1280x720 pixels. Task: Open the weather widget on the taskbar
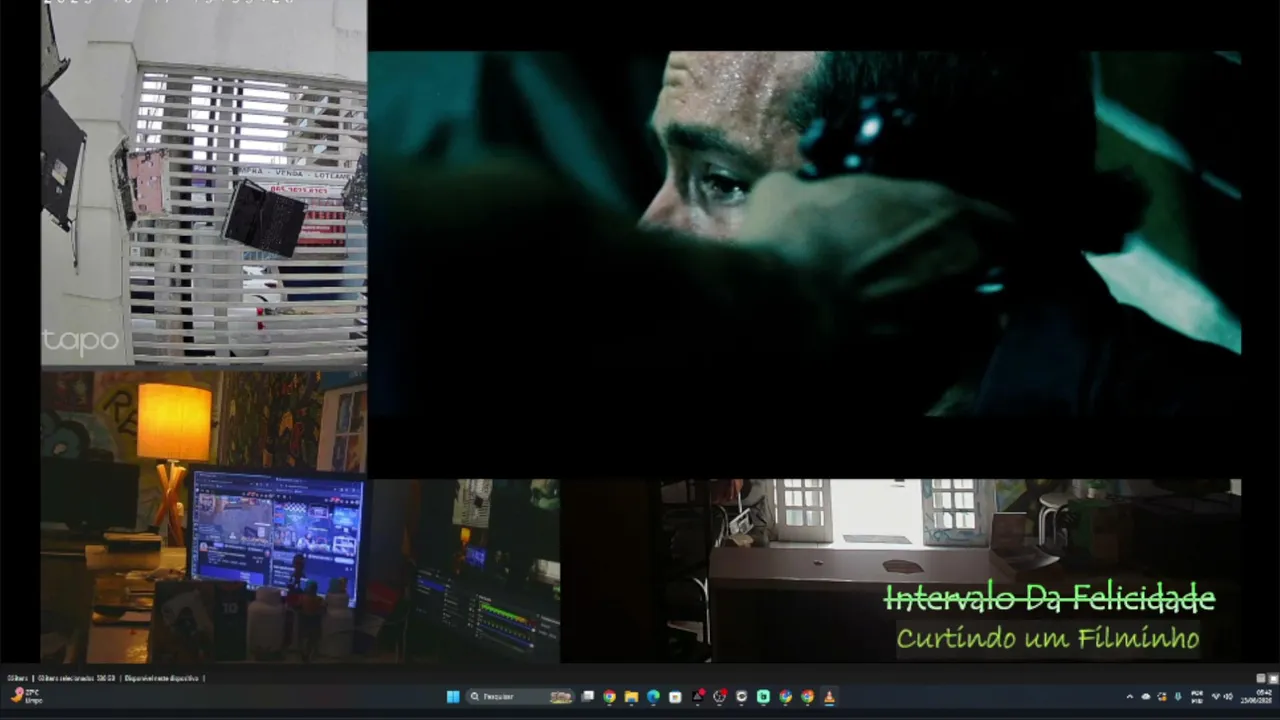point(25,696)
